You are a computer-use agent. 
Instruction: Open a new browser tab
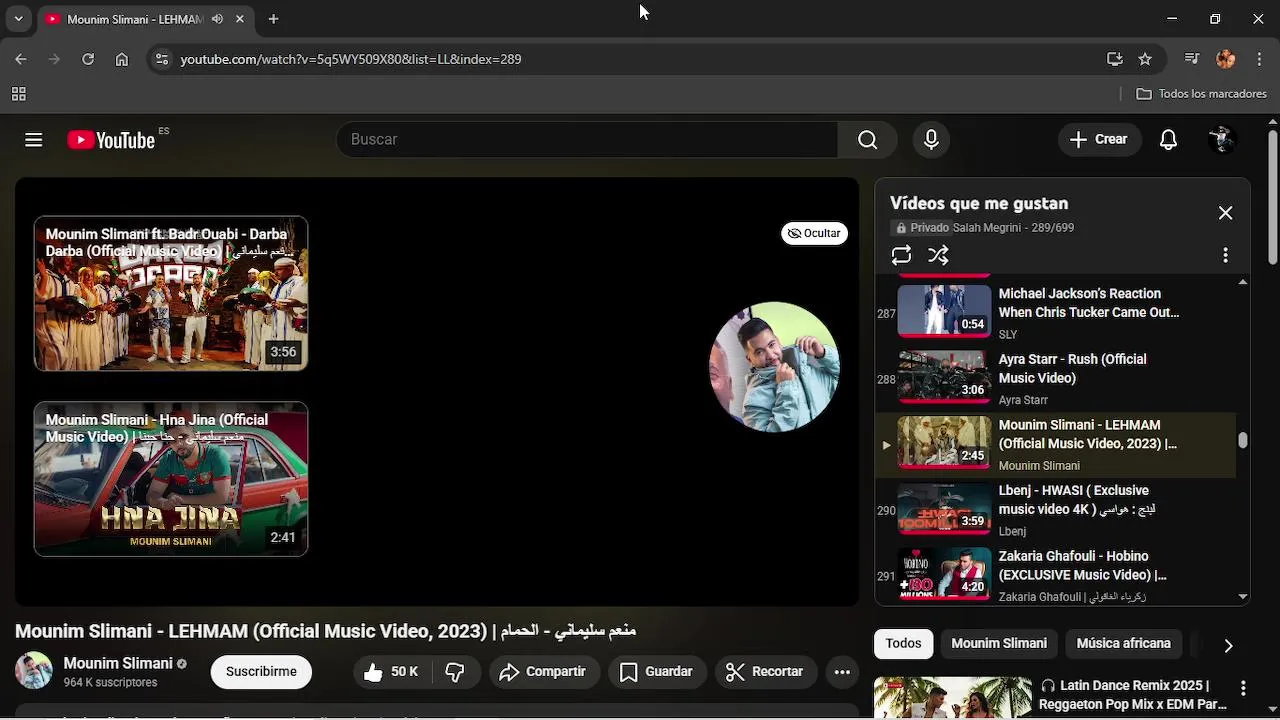pyautogui.click(x=273, y=19)
